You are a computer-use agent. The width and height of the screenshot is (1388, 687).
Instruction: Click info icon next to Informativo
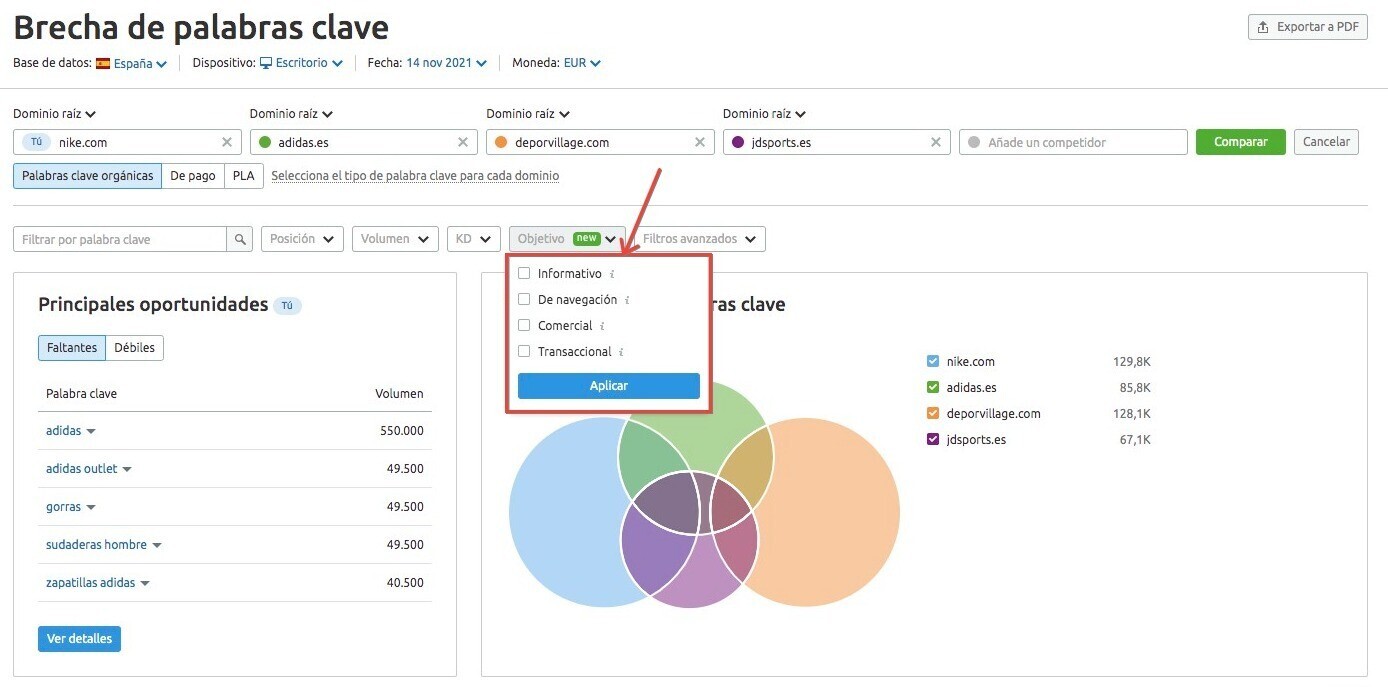(x=612, y=274)
